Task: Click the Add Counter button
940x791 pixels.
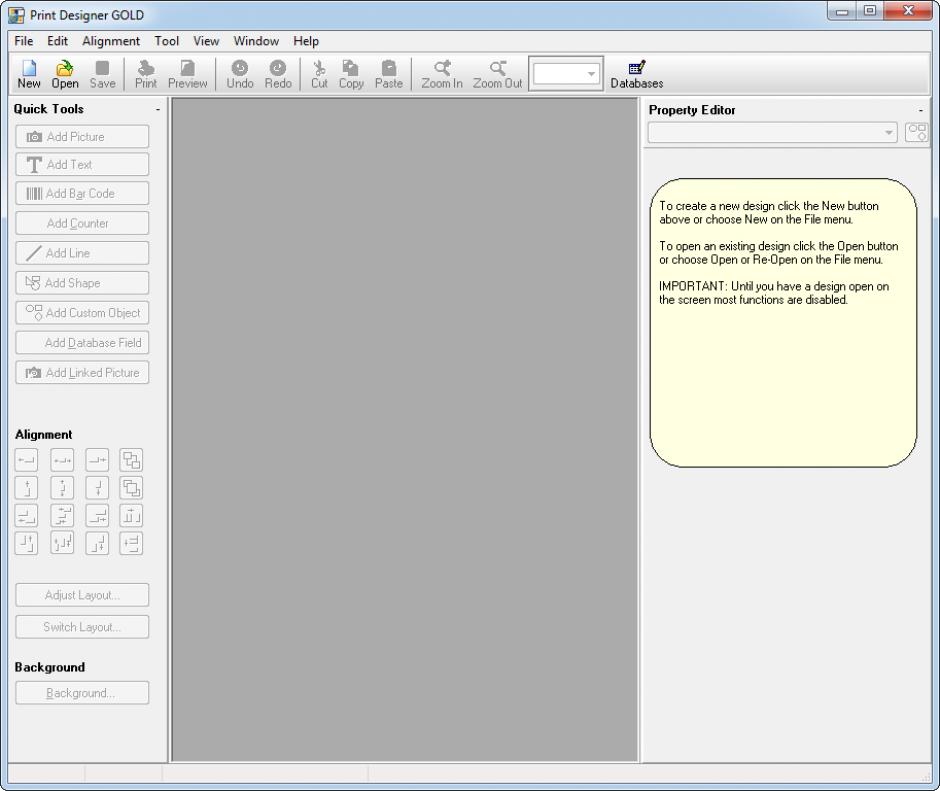Action: [82, 223]
